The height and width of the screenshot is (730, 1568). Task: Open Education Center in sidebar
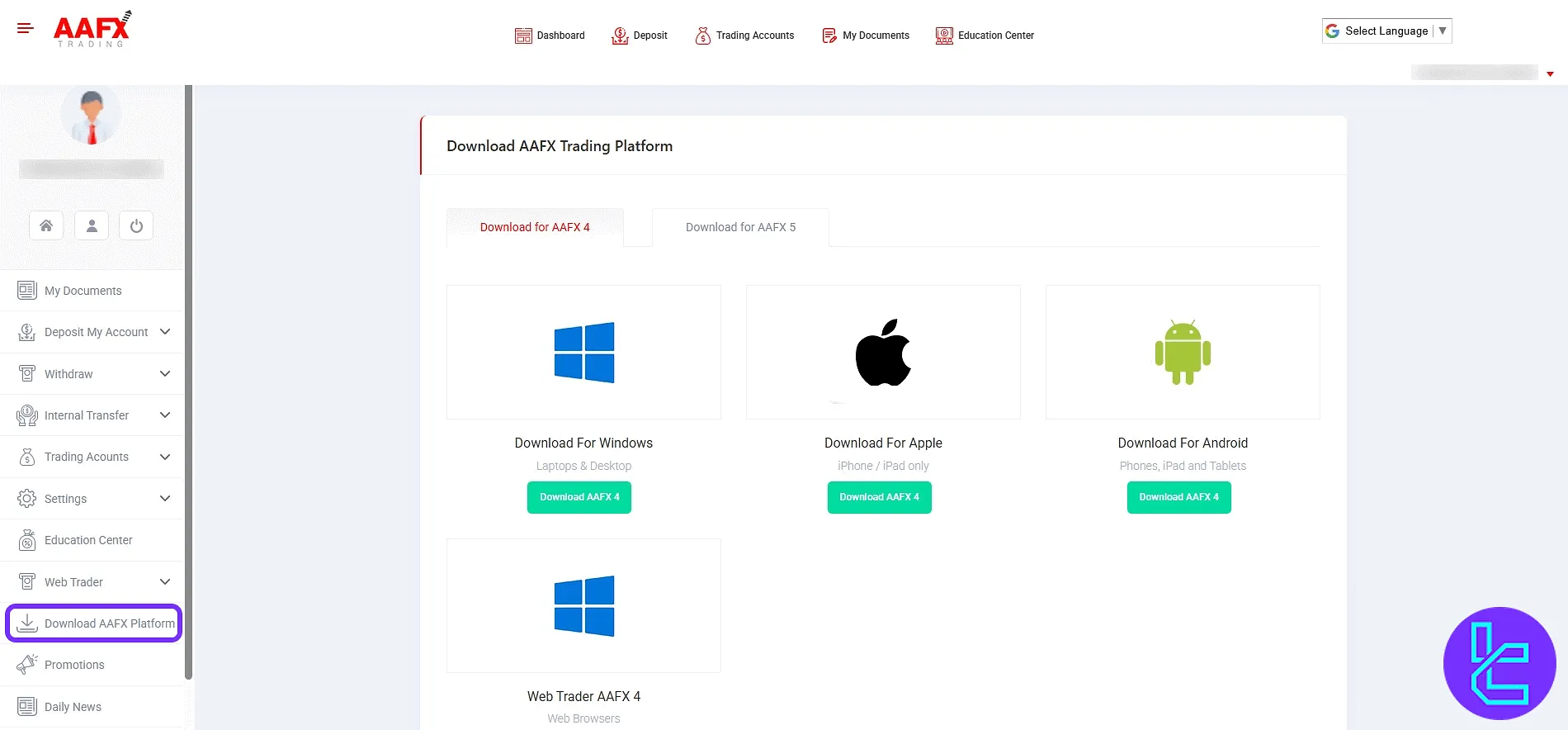click(92, 540)
